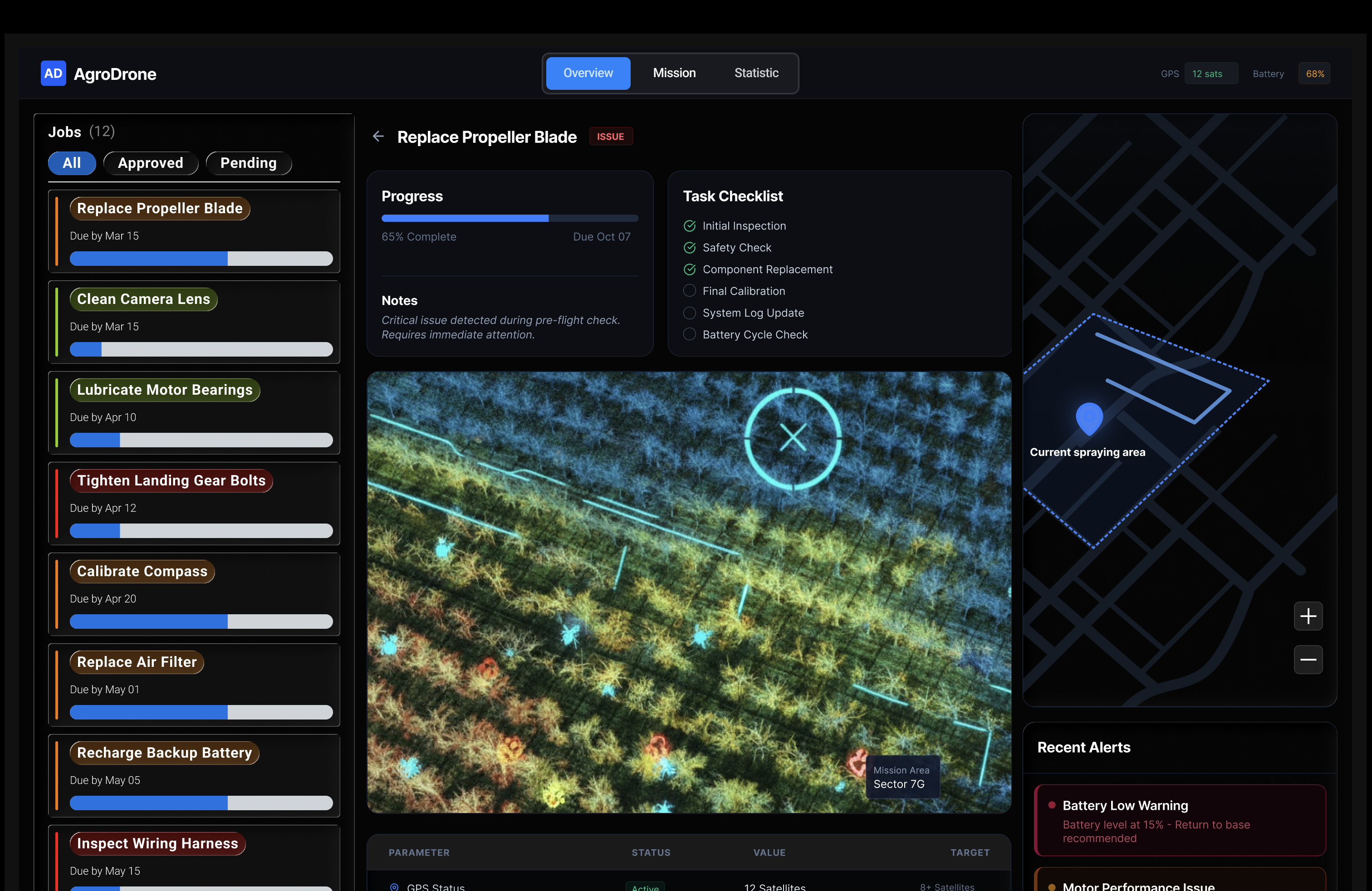Zoom in the map with plus button
1372x891 pixels.
[x=1308, y=616]
